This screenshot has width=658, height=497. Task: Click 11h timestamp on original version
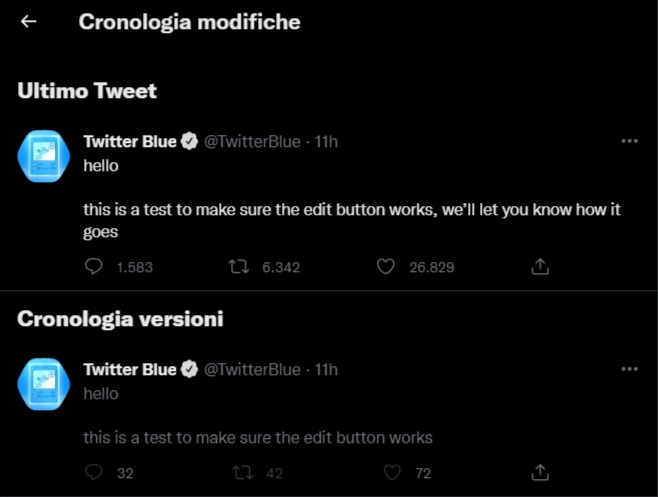[x=326, y=370]
